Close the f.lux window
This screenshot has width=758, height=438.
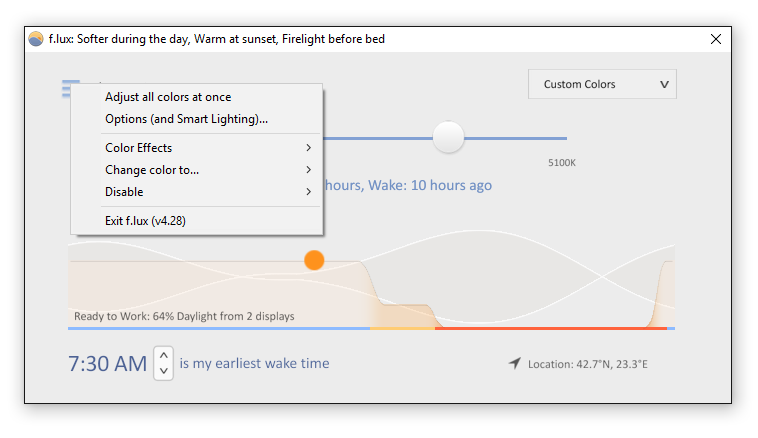point(715,39)
